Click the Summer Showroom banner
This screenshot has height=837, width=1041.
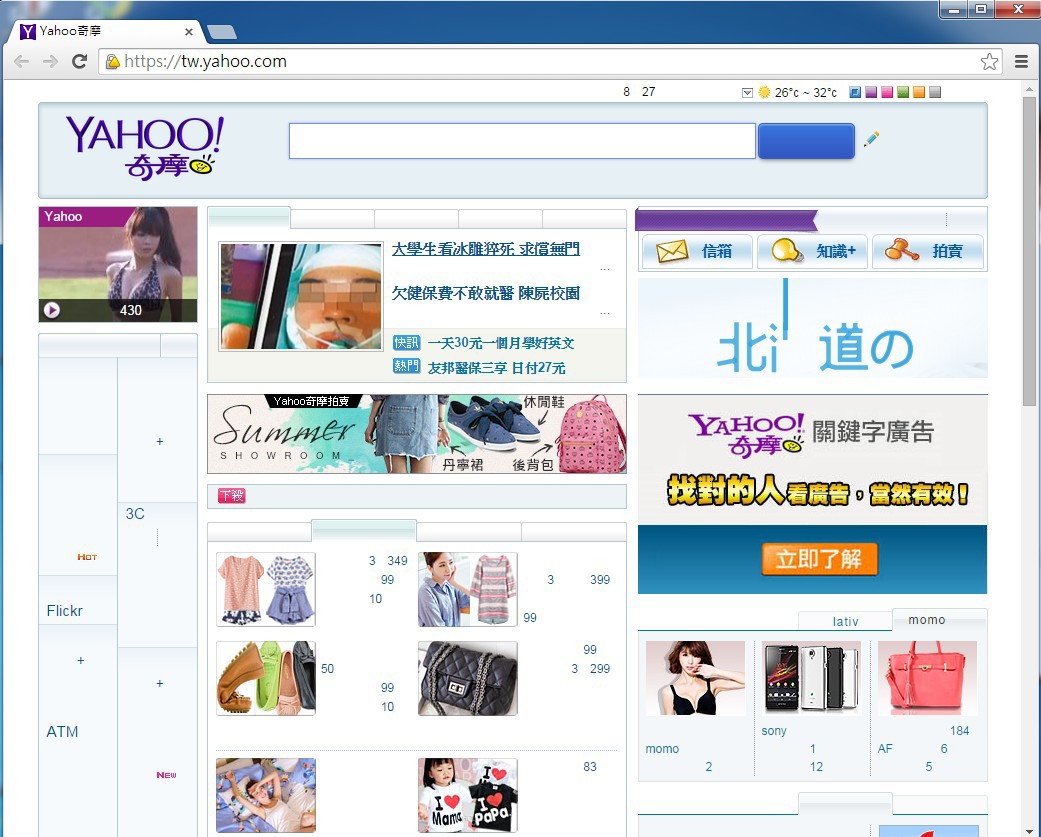417,434
